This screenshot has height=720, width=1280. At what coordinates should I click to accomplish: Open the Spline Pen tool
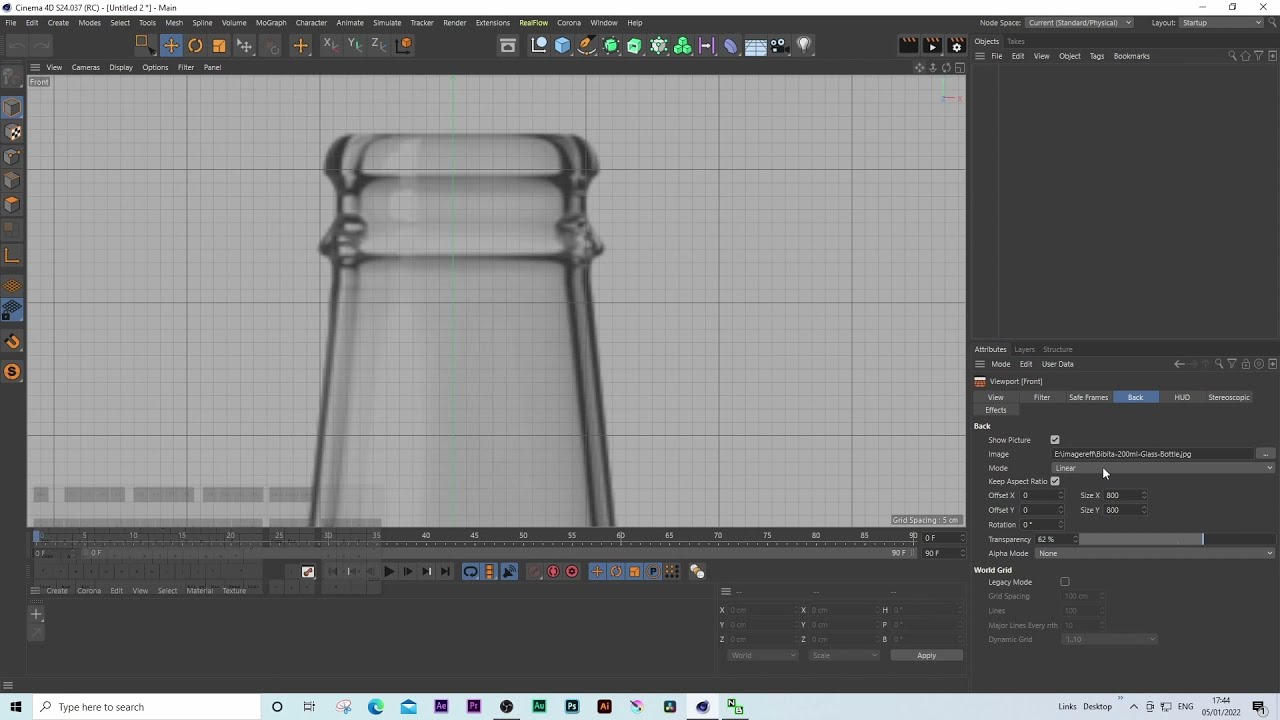586,45
